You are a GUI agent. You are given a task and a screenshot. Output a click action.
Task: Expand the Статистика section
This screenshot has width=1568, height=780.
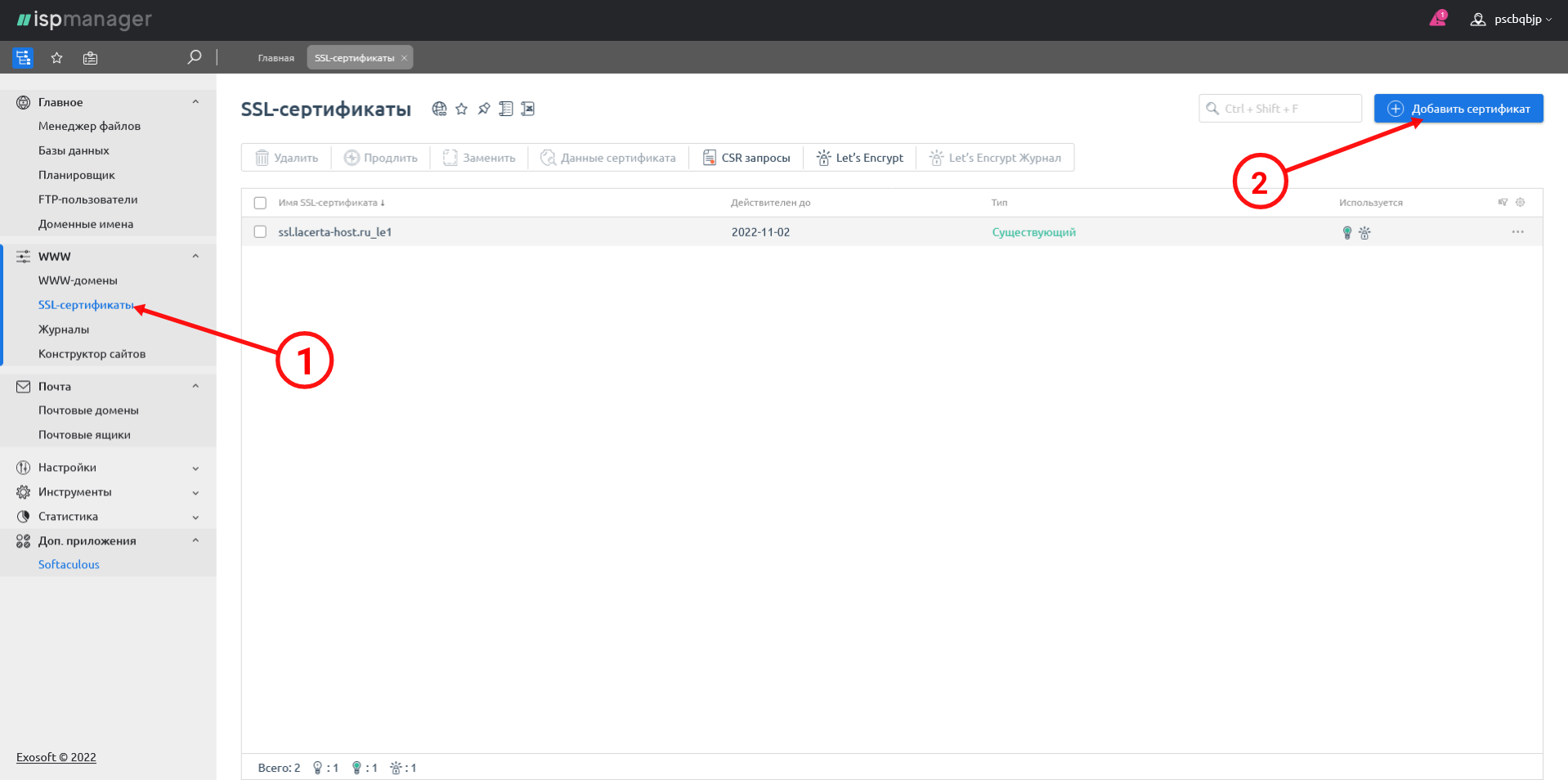tap(195, 518)
